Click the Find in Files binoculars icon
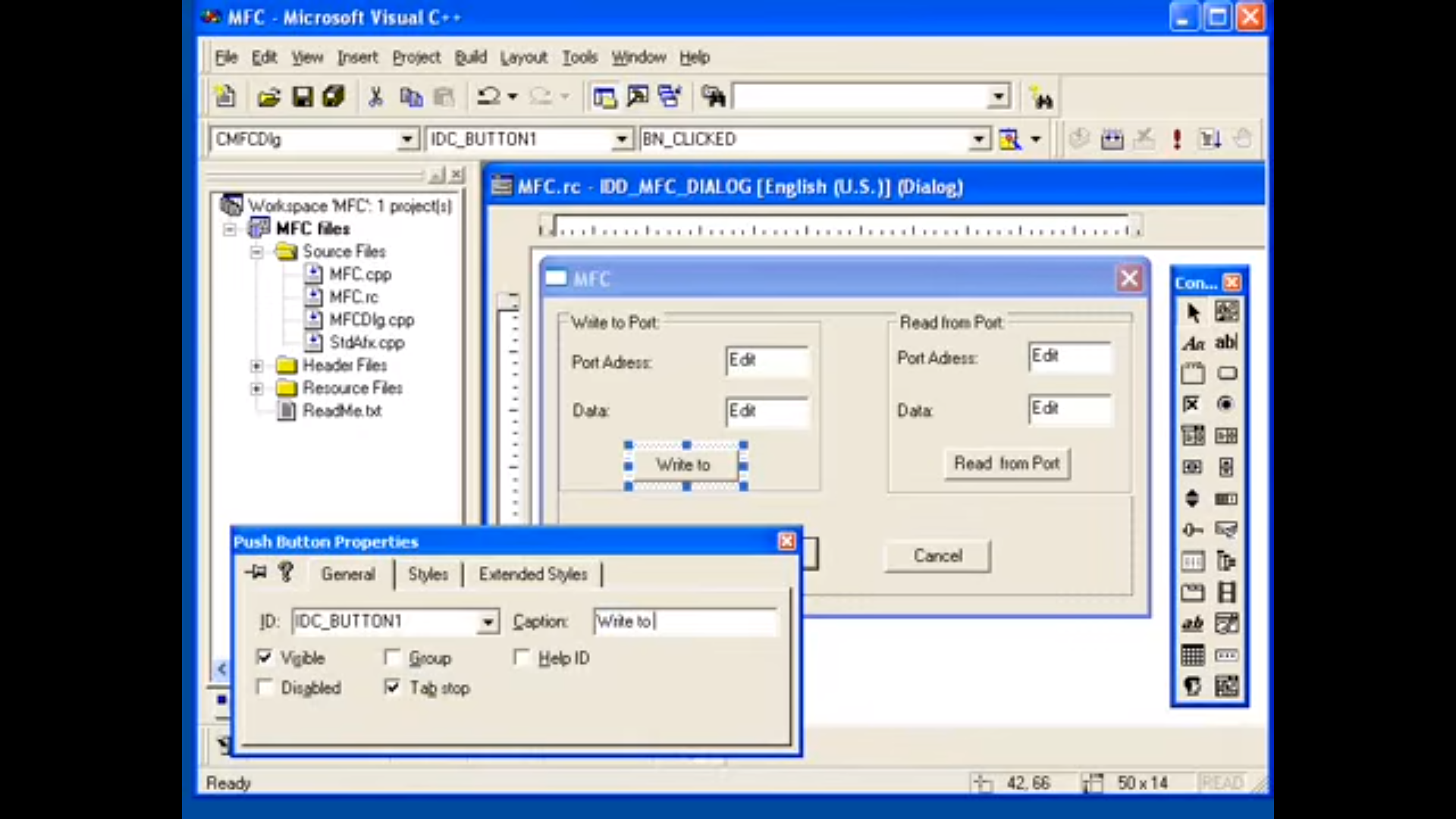1456x819 pixels. tap(713, 97)
